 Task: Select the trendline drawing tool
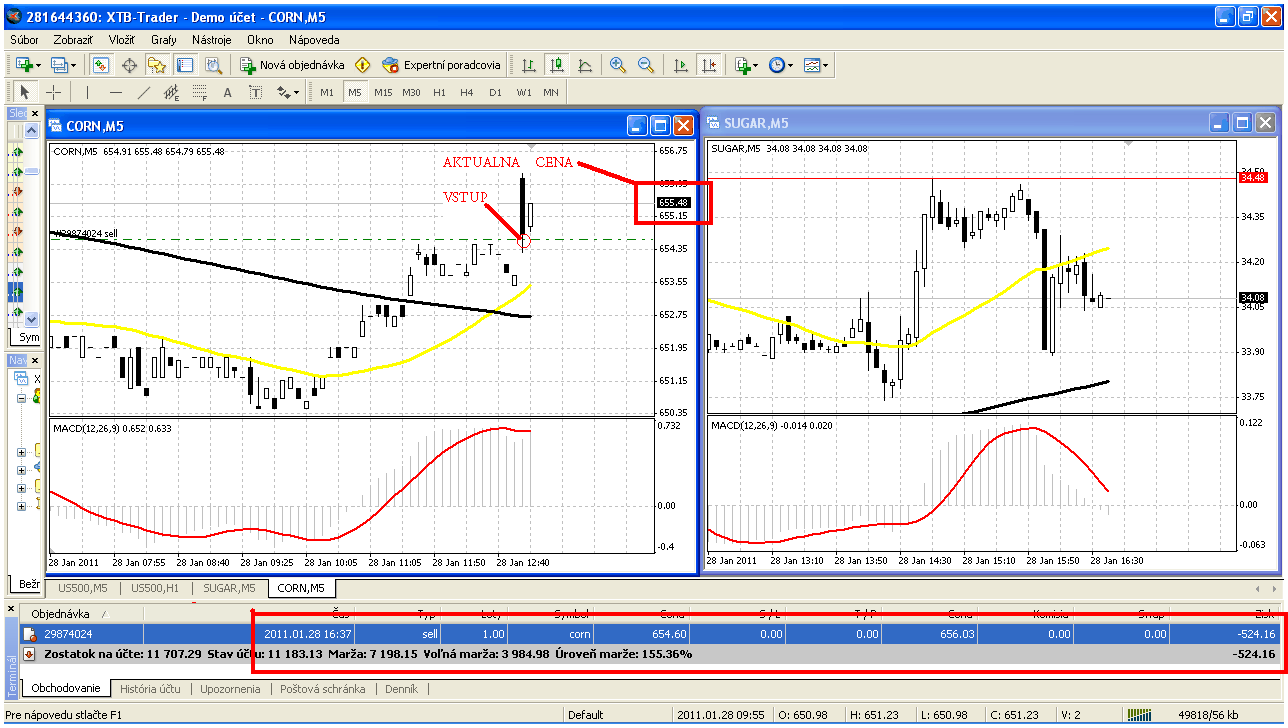[144, 92]
